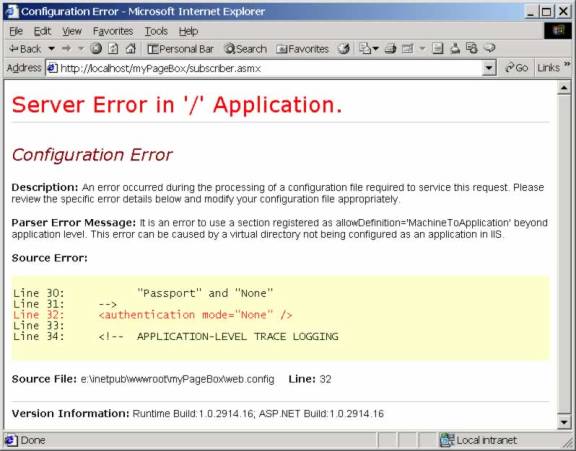The height and width of the screenshot is (451, 576).
Task: Open the Messenger speech-bubble icon
Action: 489,48
